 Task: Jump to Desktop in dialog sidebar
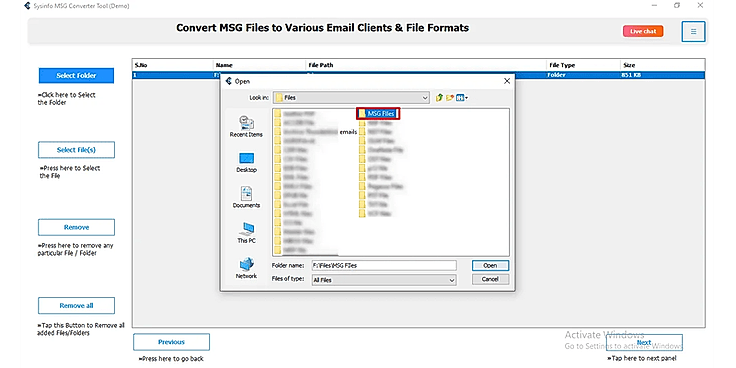[x=246, y=162]
